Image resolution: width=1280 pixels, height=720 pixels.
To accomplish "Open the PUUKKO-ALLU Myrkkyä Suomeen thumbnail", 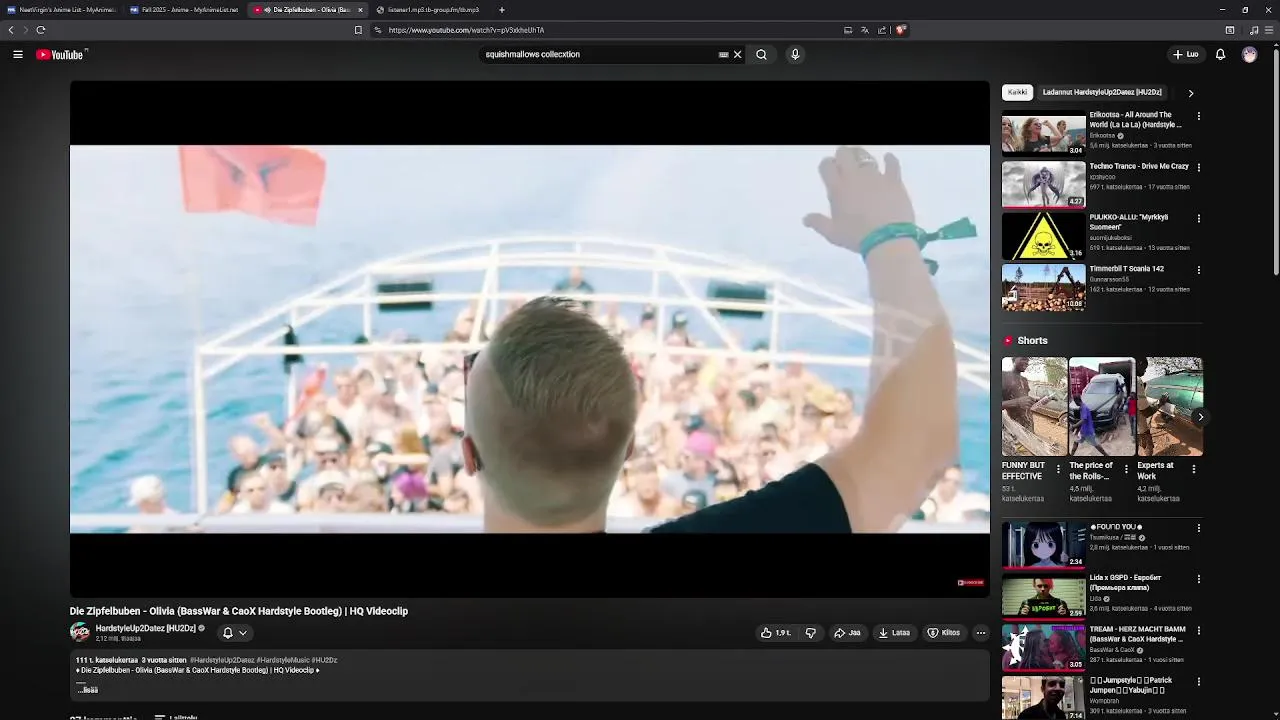I will (x=1043, y=236).
